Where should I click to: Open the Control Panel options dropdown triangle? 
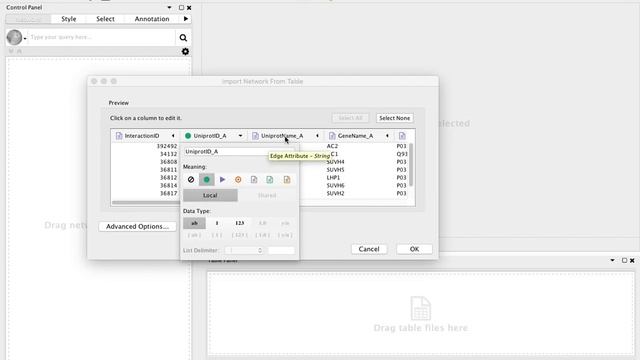pyautogui.click(x=169, y=7)
